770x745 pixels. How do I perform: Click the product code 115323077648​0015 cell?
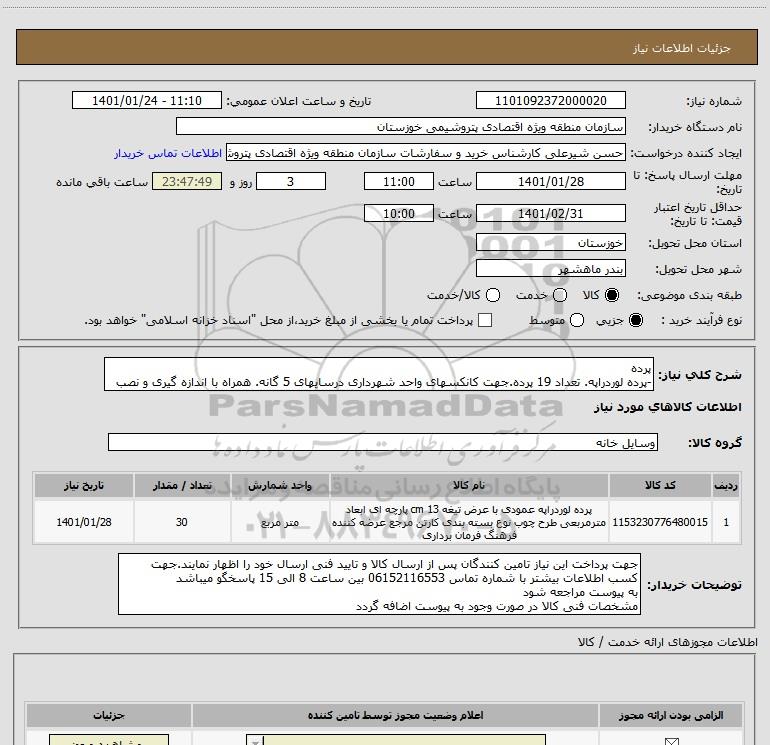tap(660, 522)
